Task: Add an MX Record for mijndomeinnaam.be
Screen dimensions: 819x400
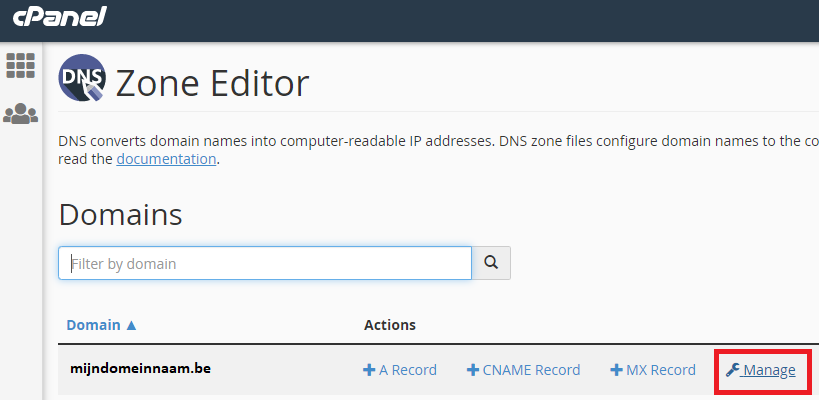Action: click(653, 370)
